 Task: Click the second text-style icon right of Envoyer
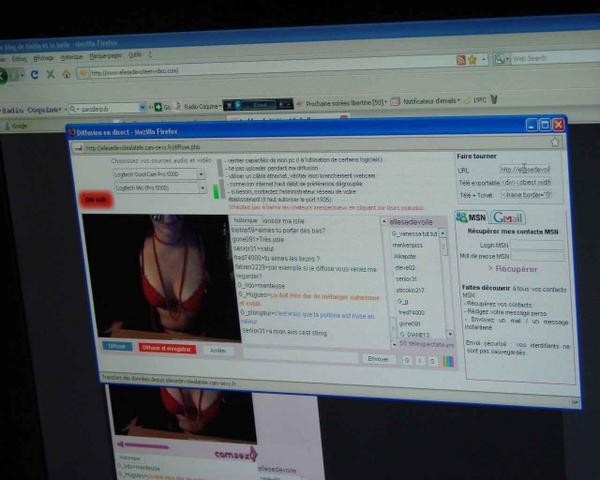click(x=420, y=361)
